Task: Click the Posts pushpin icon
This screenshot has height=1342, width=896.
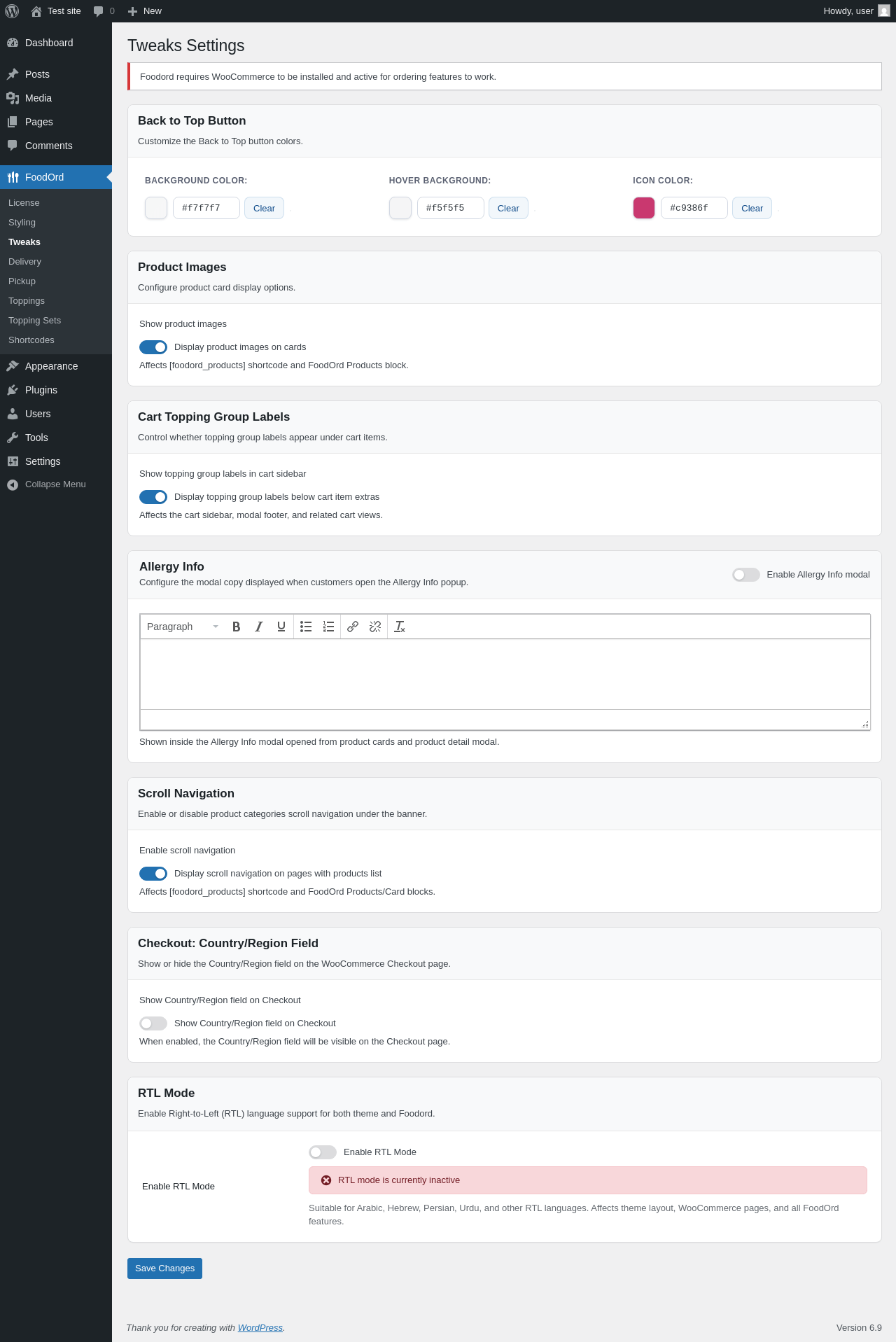Action: [x=13, y=74]
